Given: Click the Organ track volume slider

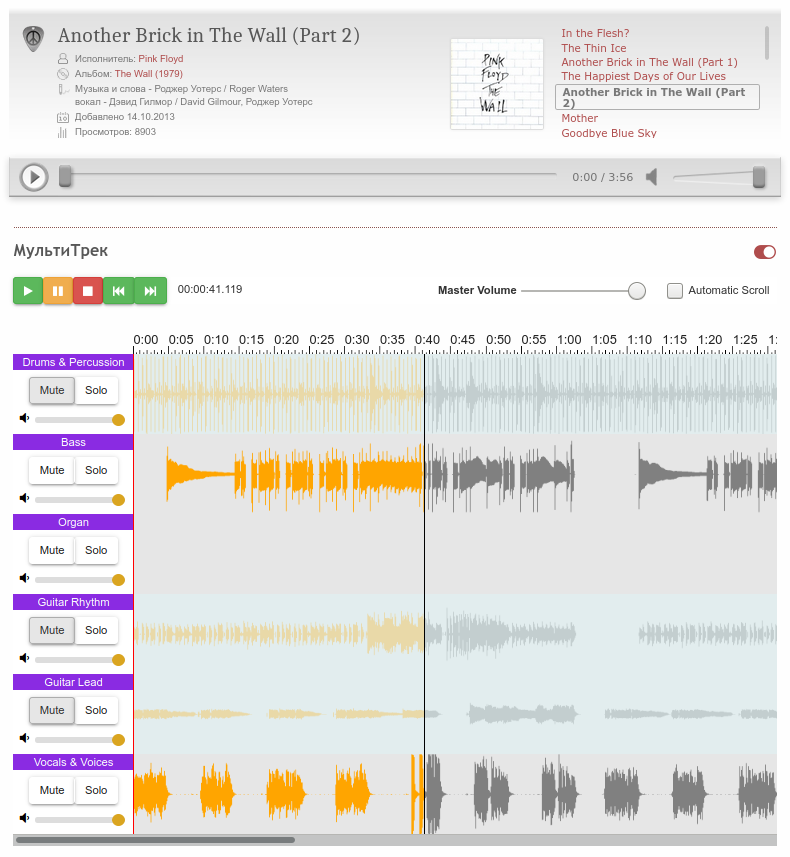Looking at the screenshot, I should pos(80,580).
